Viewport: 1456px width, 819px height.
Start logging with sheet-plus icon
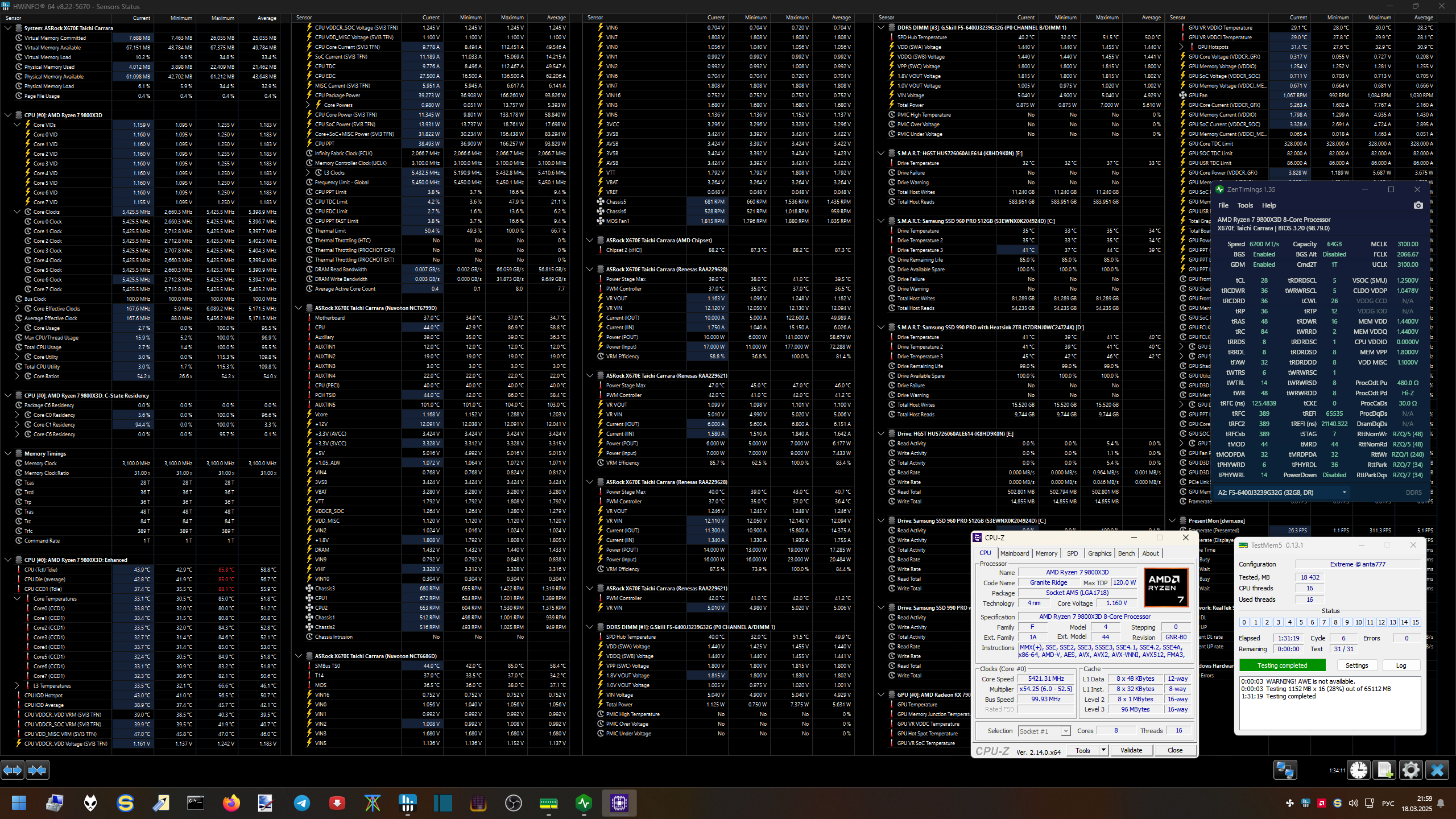1385,770
